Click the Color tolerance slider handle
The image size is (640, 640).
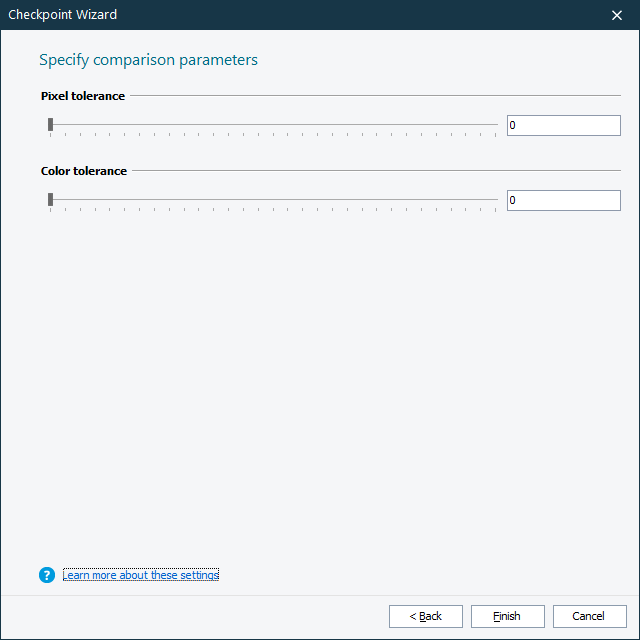tap(50, 200)
